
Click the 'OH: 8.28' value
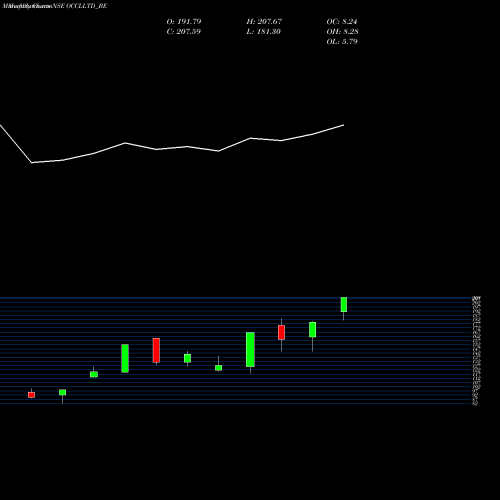tap(342, 31)
